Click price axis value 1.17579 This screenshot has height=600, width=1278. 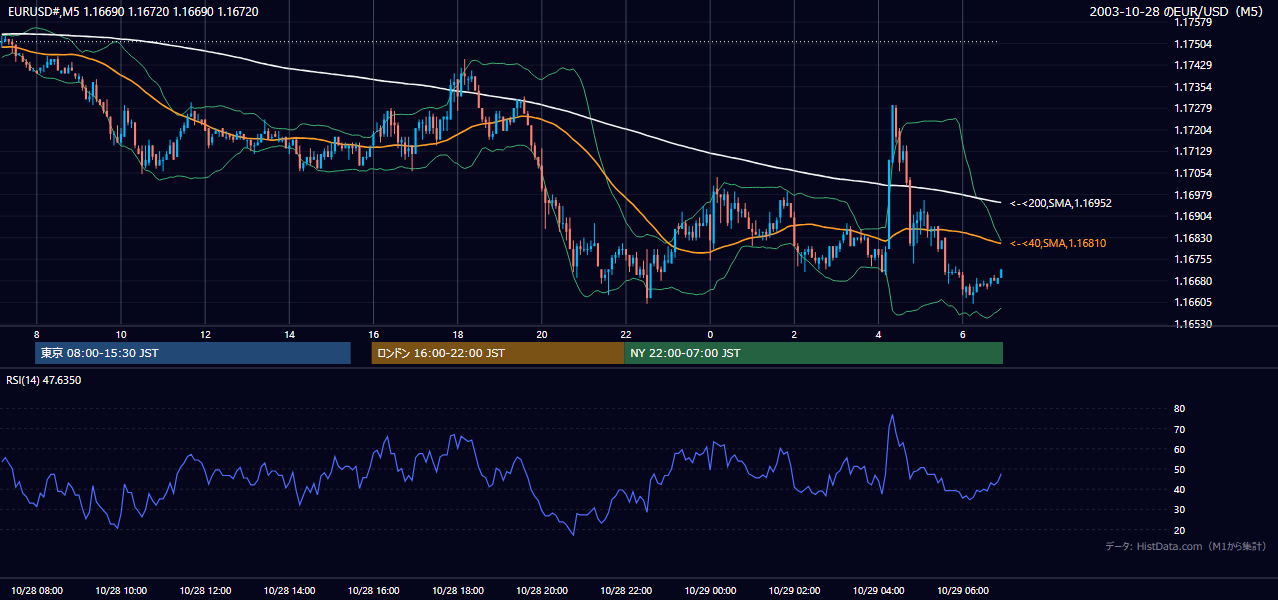pos(1193,22)
